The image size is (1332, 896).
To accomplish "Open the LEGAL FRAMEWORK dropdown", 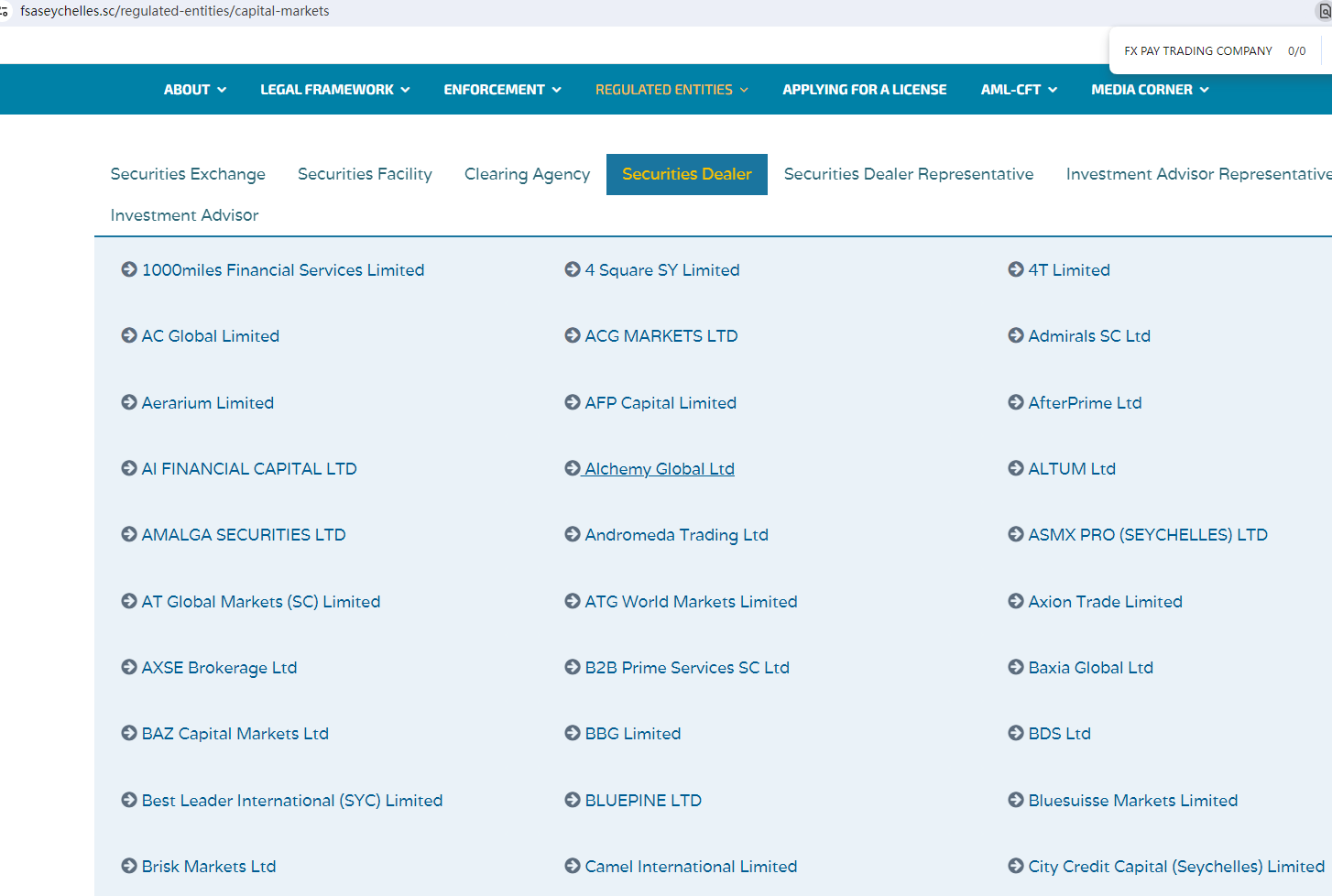I will 334,90.
